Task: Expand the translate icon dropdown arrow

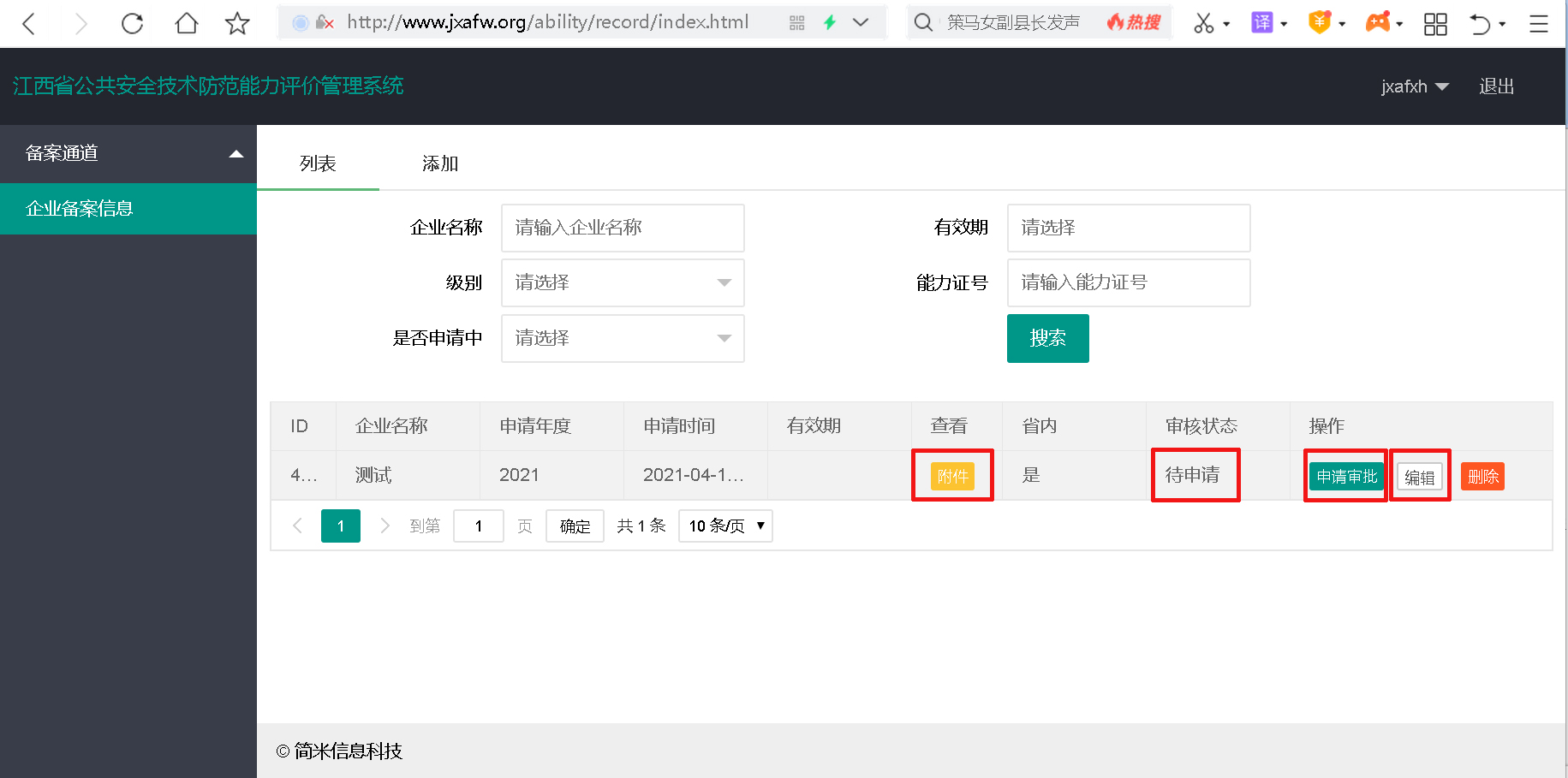Action: tap(1284, 25)
